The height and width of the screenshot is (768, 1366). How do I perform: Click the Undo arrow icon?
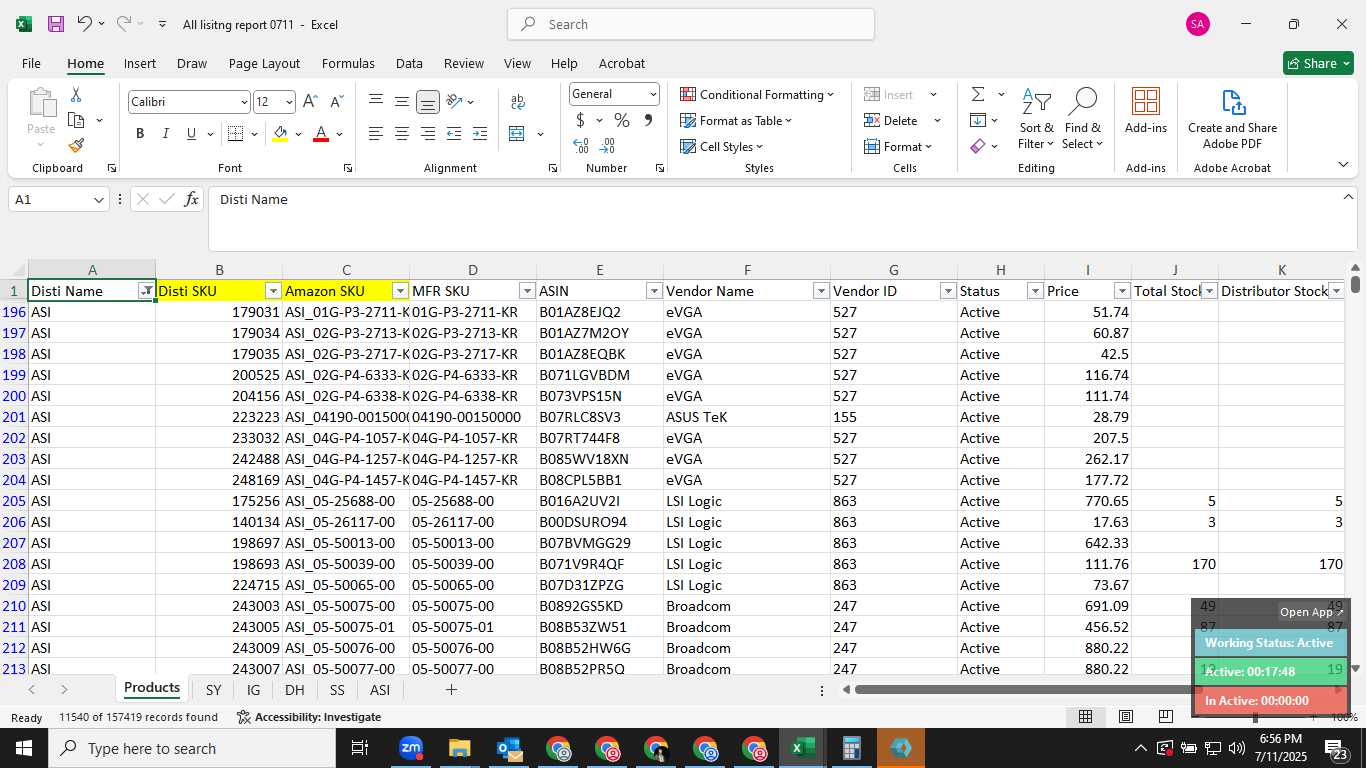tap(84, 24)
